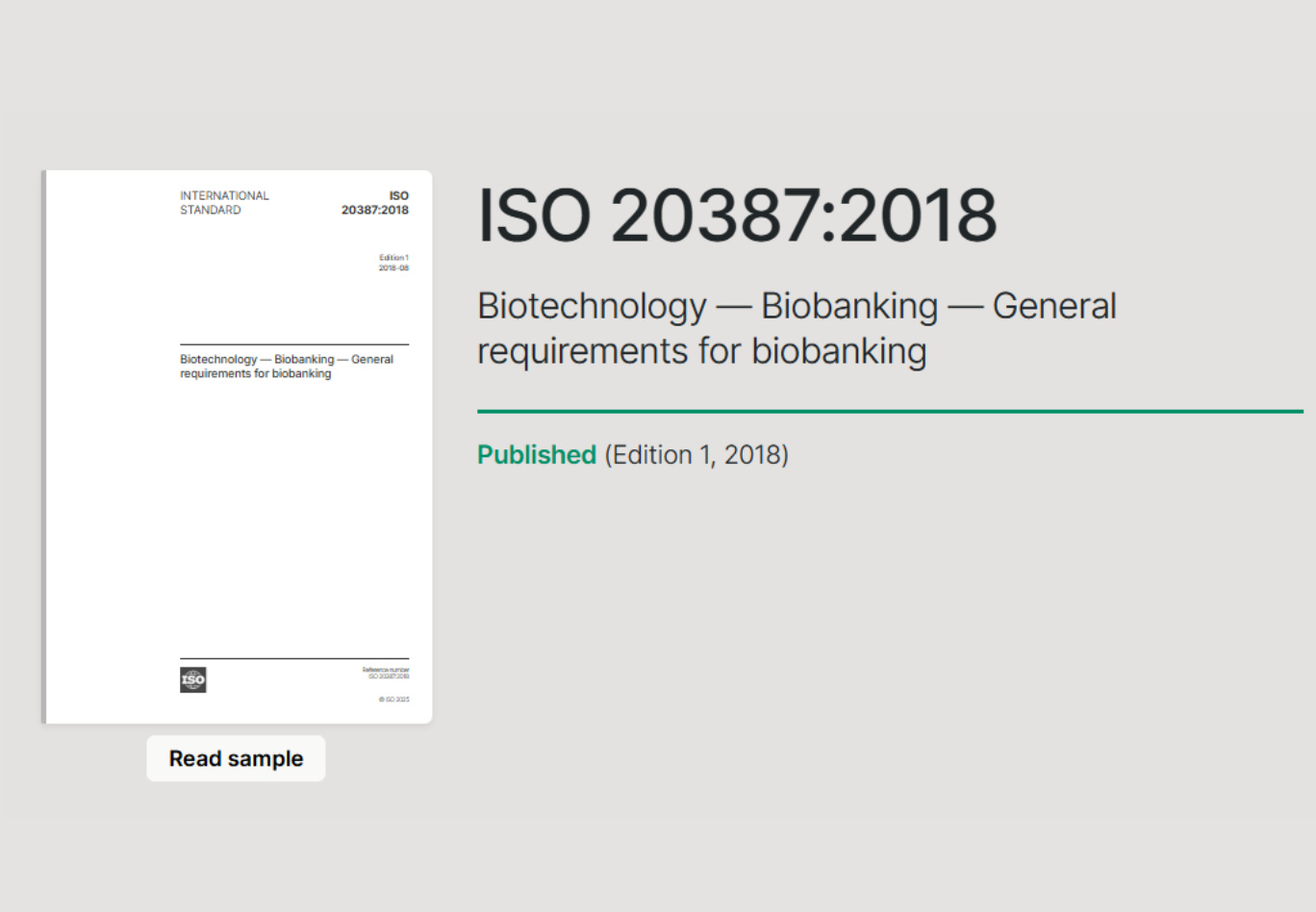Click the green Published status label
Viewport: 1316px width, 912px height.
pyautogui.click(x=537, y=455)
